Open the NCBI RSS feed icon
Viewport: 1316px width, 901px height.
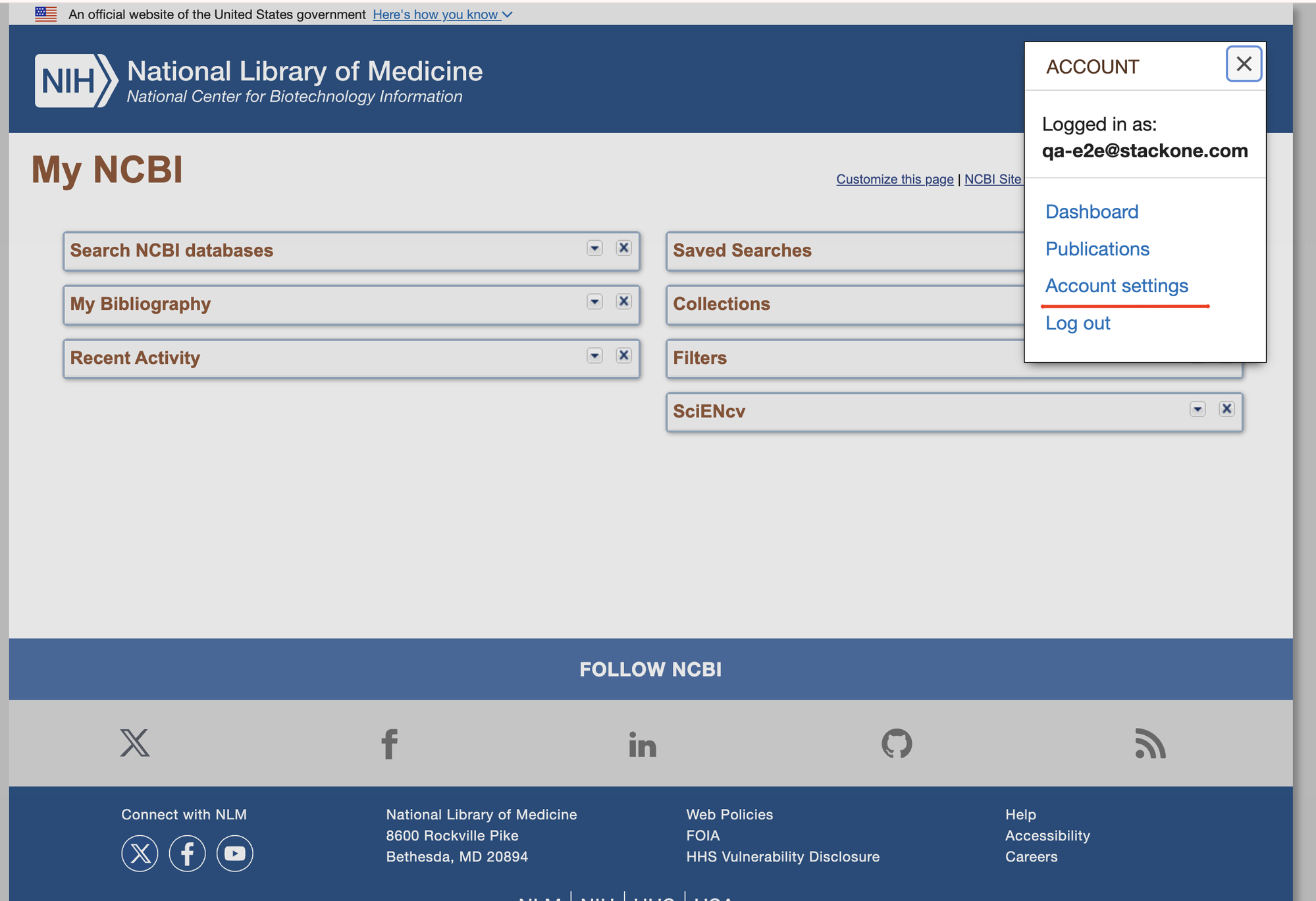pos(1150,743)
